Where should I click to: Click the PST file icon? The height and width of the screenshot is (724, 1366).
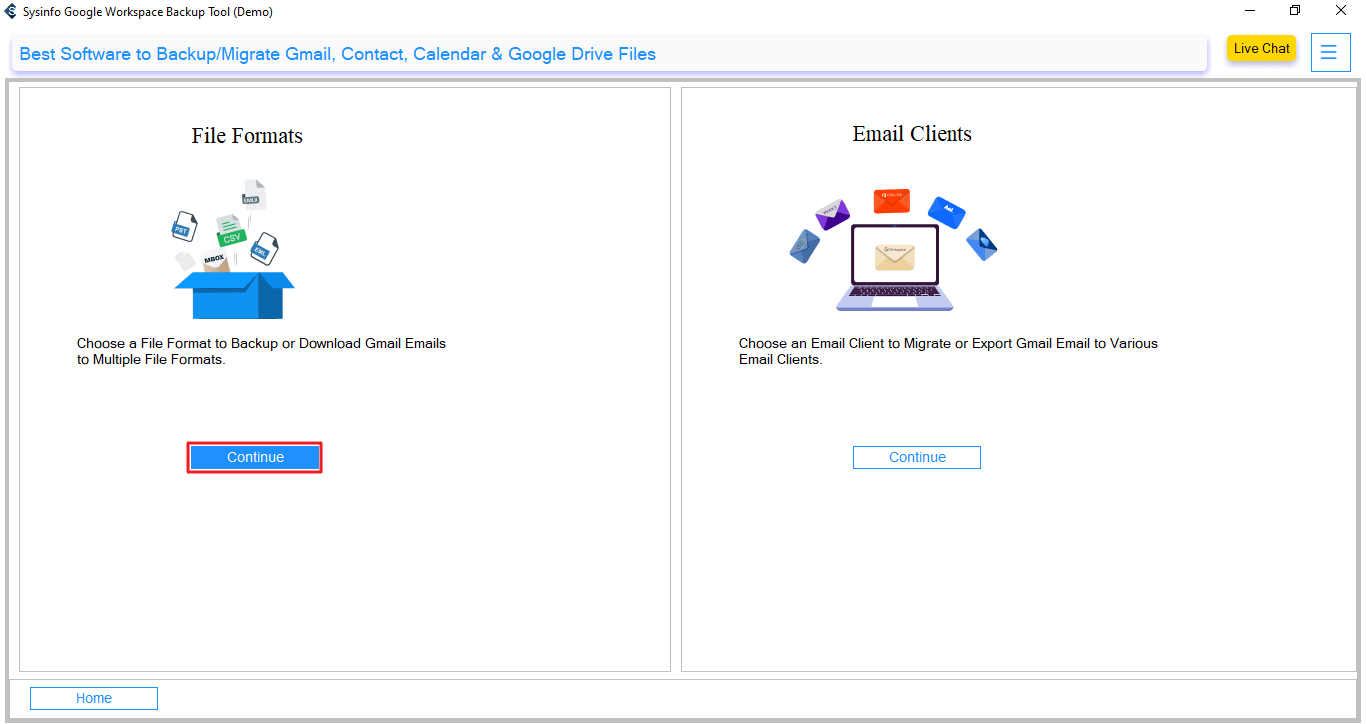182,227
